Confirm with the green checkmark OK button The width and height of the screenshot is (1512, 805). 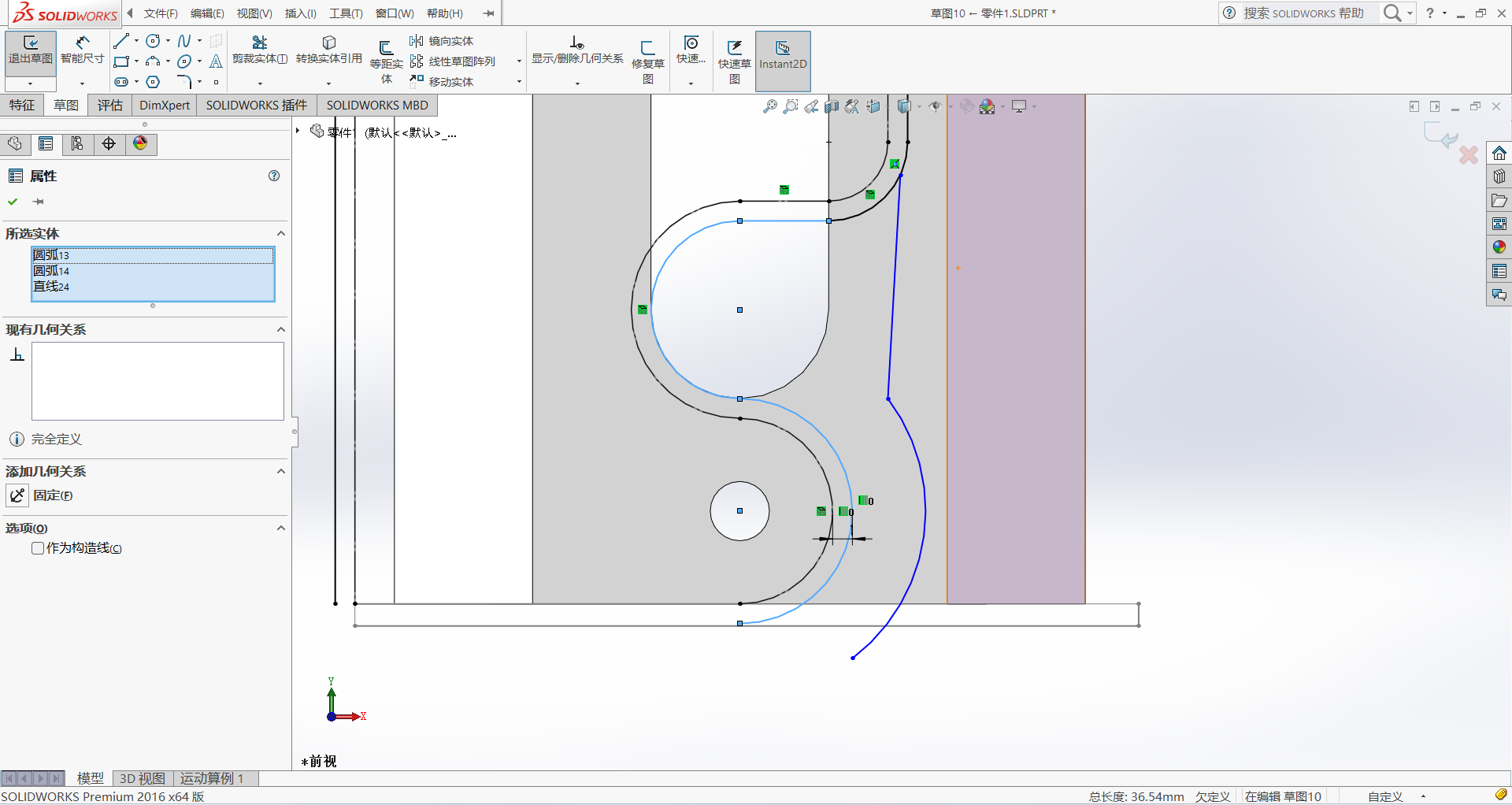point(13,202)
